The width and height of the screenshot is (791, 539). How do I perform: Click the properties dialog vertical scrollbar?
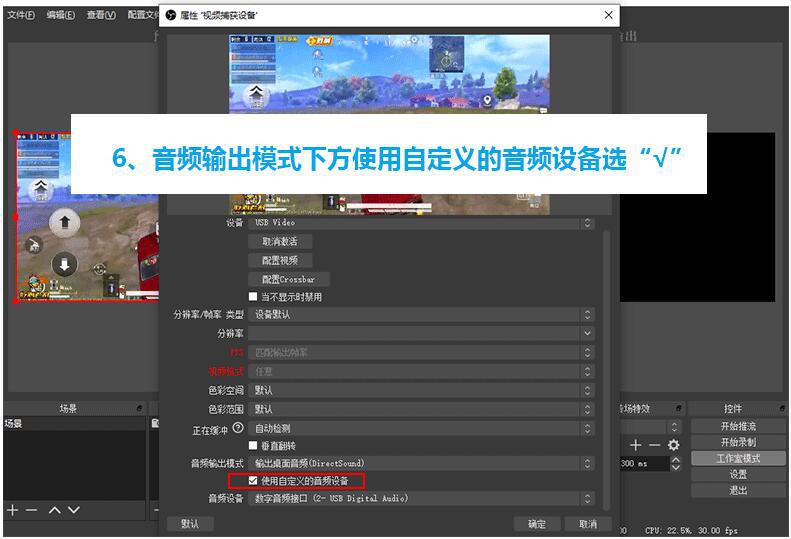(606, 370)
